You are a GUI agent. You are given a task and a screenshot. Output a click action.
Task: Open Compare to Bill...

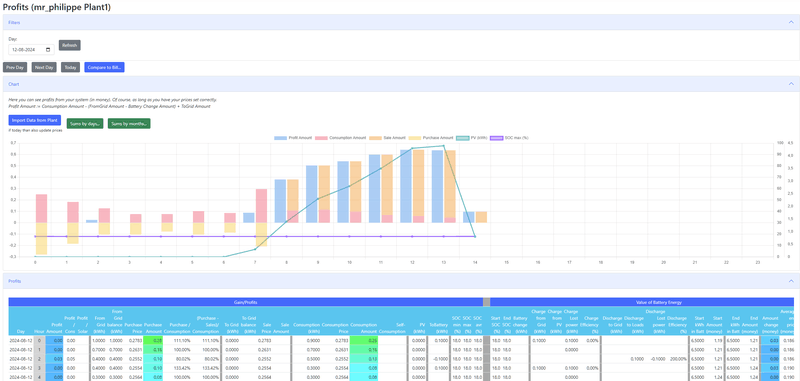pos(105,67)
